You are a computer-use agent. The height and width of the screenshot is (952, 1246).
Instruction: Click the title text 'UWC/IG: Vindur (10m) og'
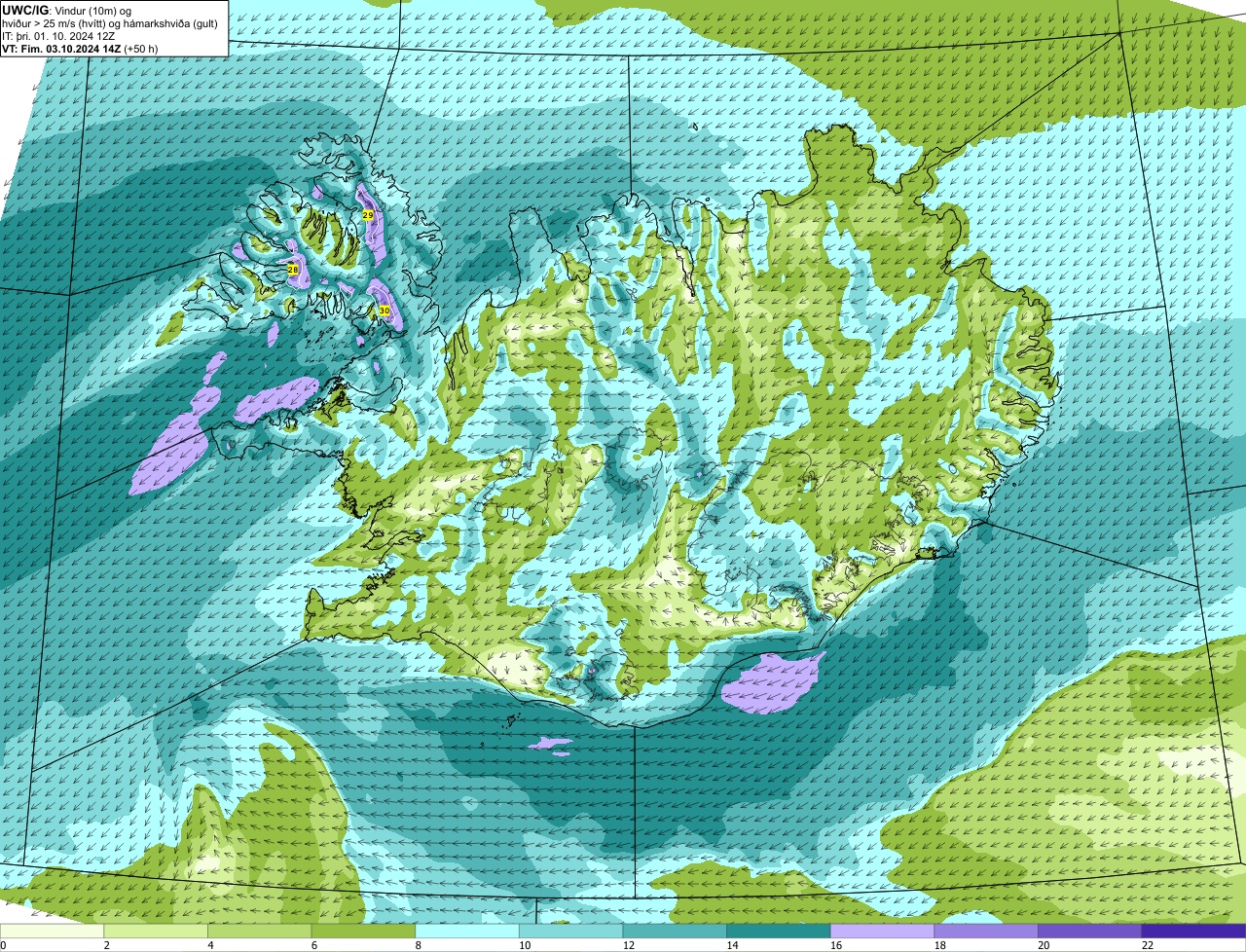pyautogui.click(x=67, y=10)
